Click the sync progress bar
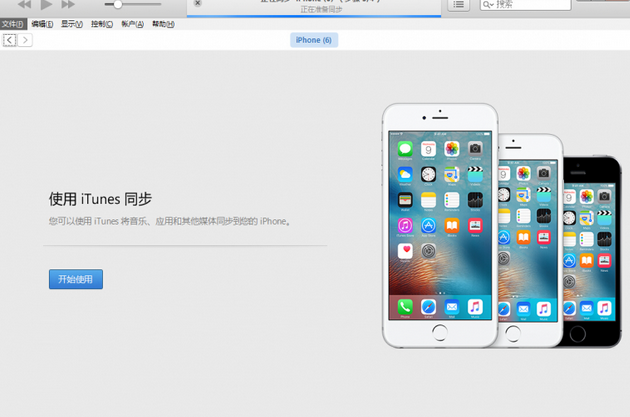The width and height of the screenshot is (630, 417). click(x=314, y=16)
